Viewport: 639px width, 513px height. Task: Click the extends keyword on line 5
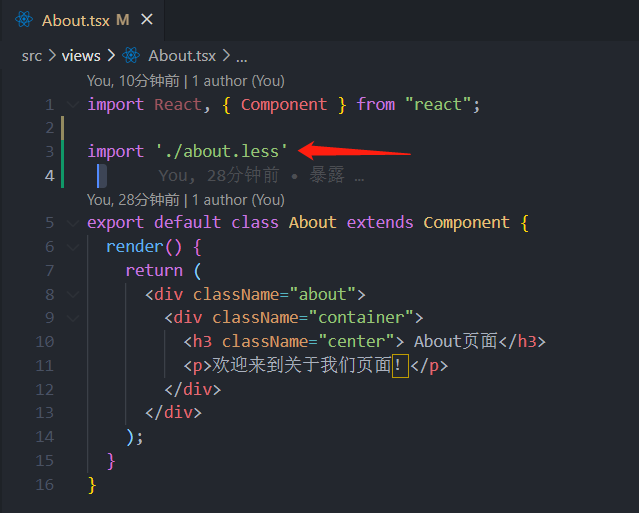point(380,222)
